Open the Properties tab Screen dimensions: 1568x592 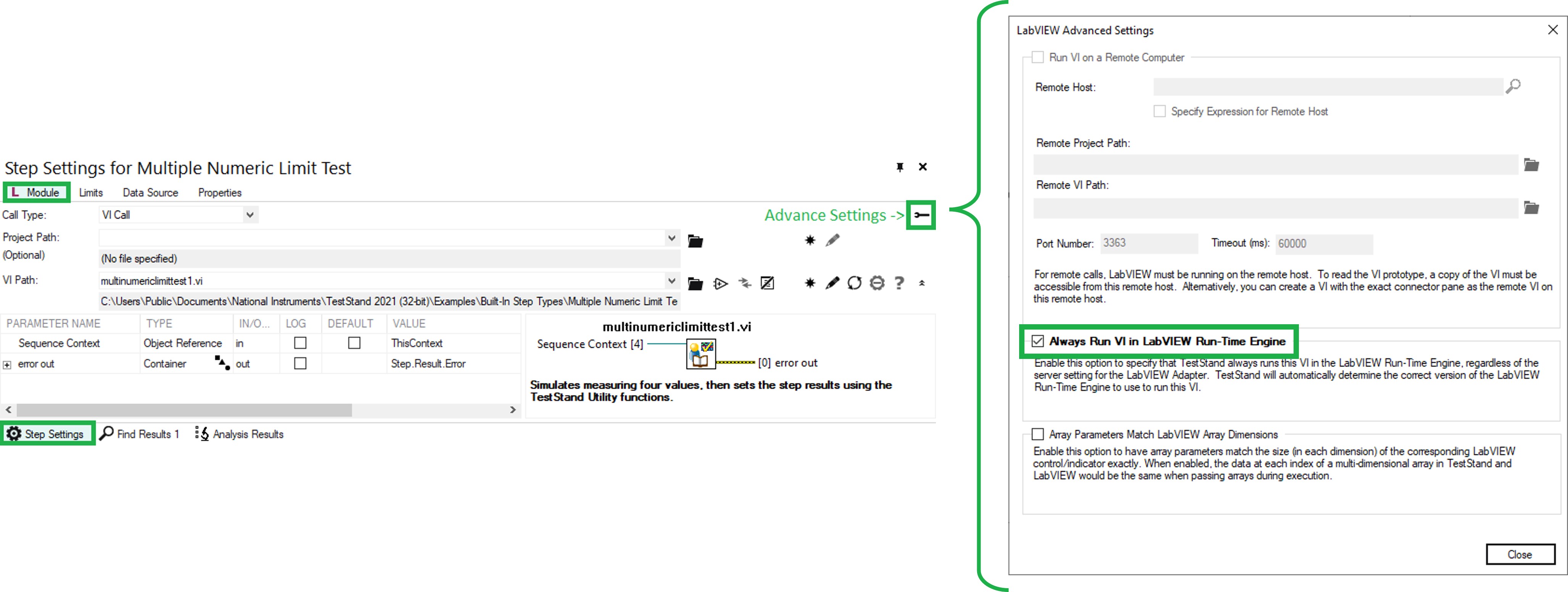220,193
